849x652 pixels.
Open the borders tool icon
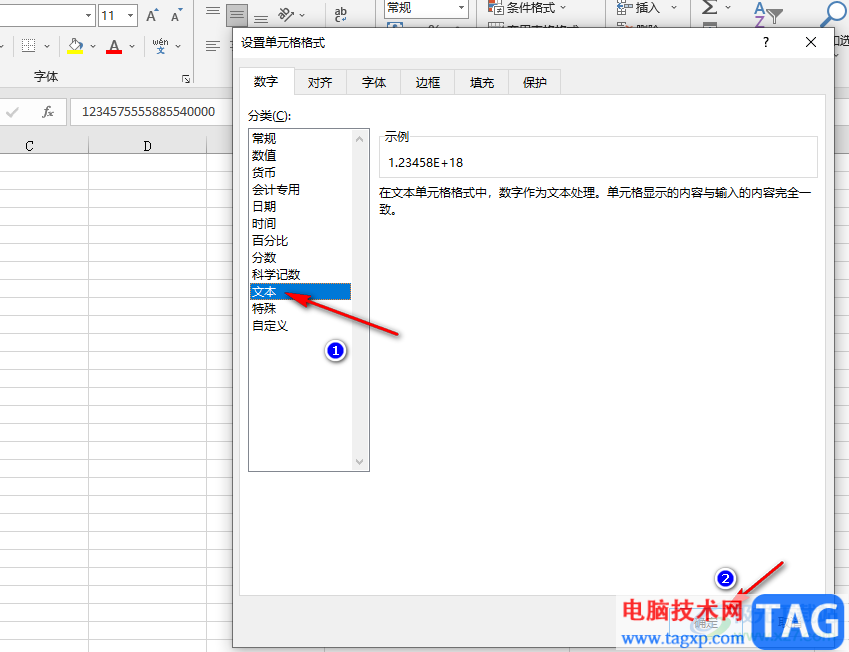coord(28,46)
